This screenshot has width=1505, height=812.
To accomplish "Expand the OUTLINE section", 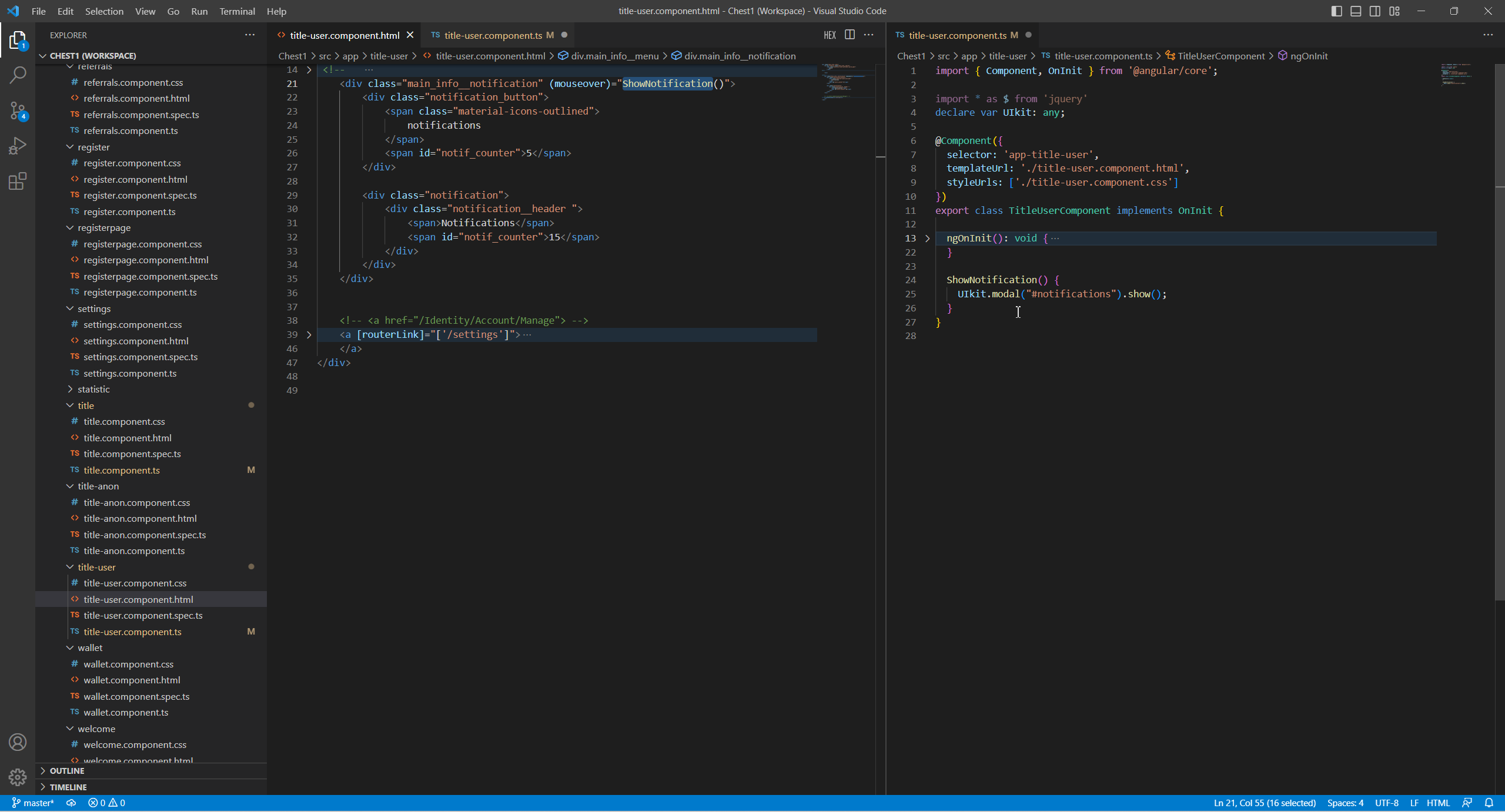I will [67, 771].
